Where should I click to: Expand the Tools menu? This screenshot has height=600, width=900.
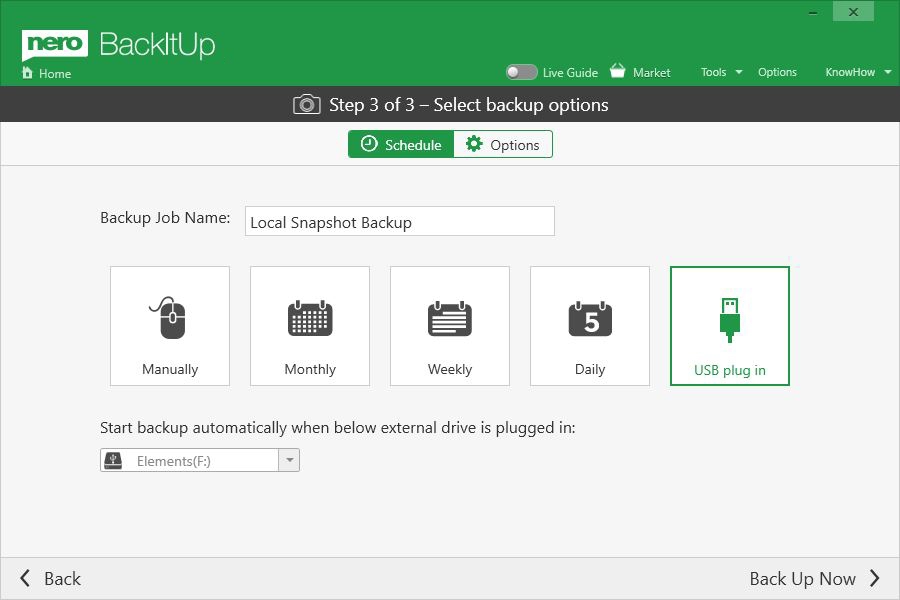coord(721,72)
